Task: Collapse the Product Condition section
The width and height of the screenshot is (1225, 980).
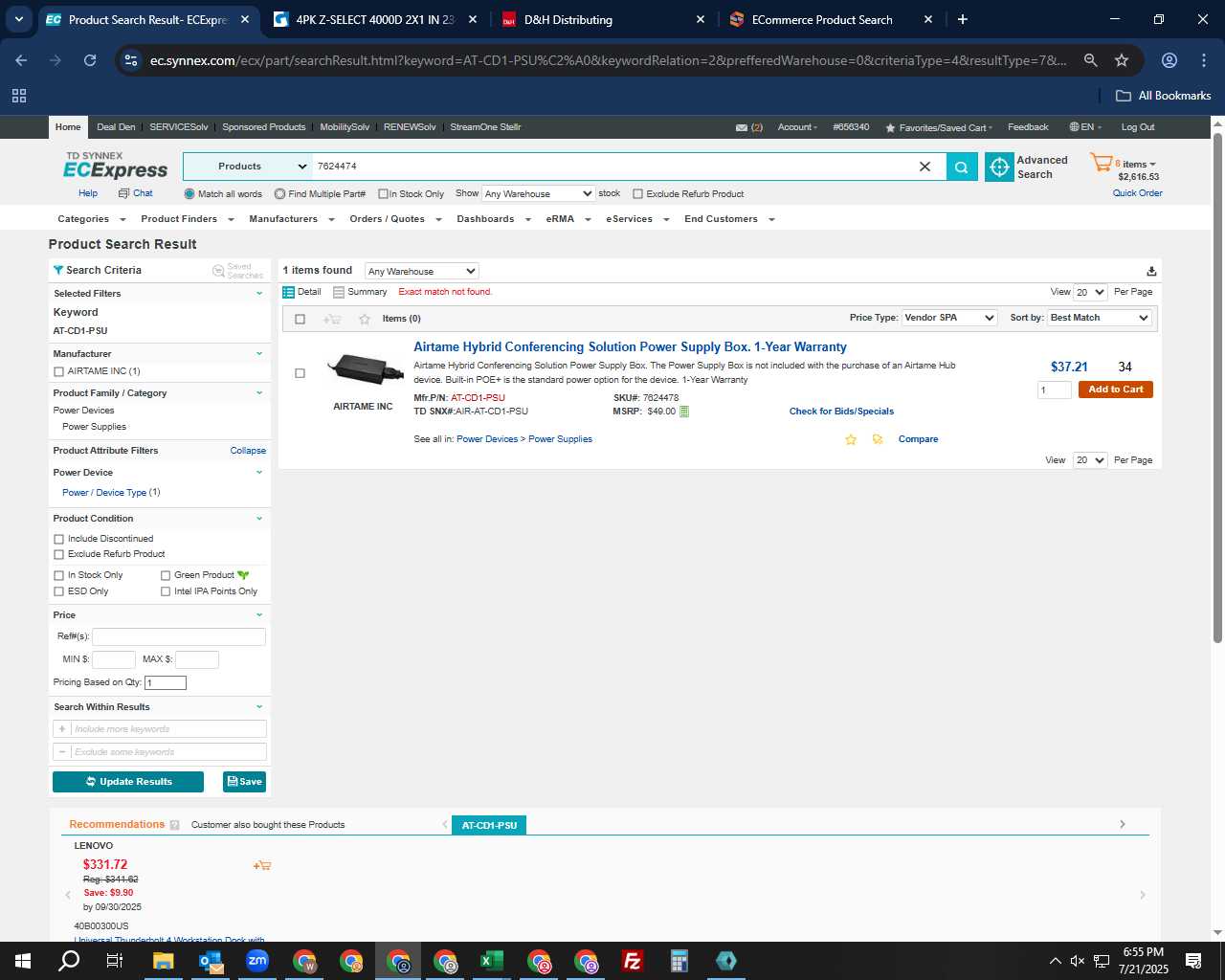Action: click(x=258, y=519)
